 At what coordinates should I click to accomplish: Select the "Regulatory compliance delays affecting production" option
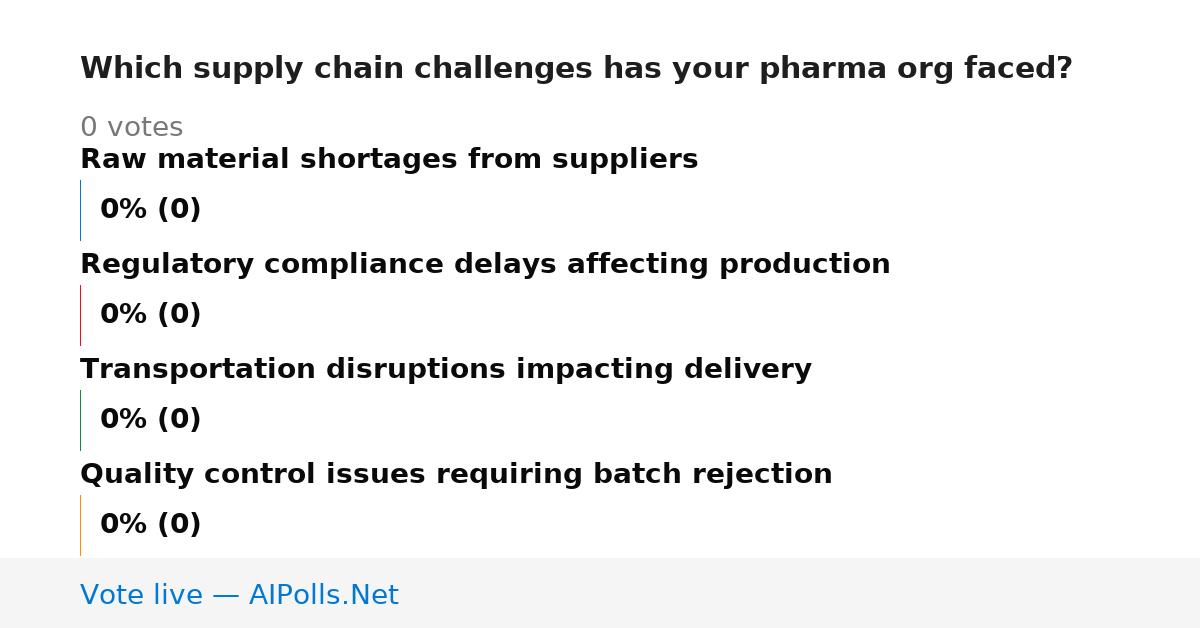[485, 265]
